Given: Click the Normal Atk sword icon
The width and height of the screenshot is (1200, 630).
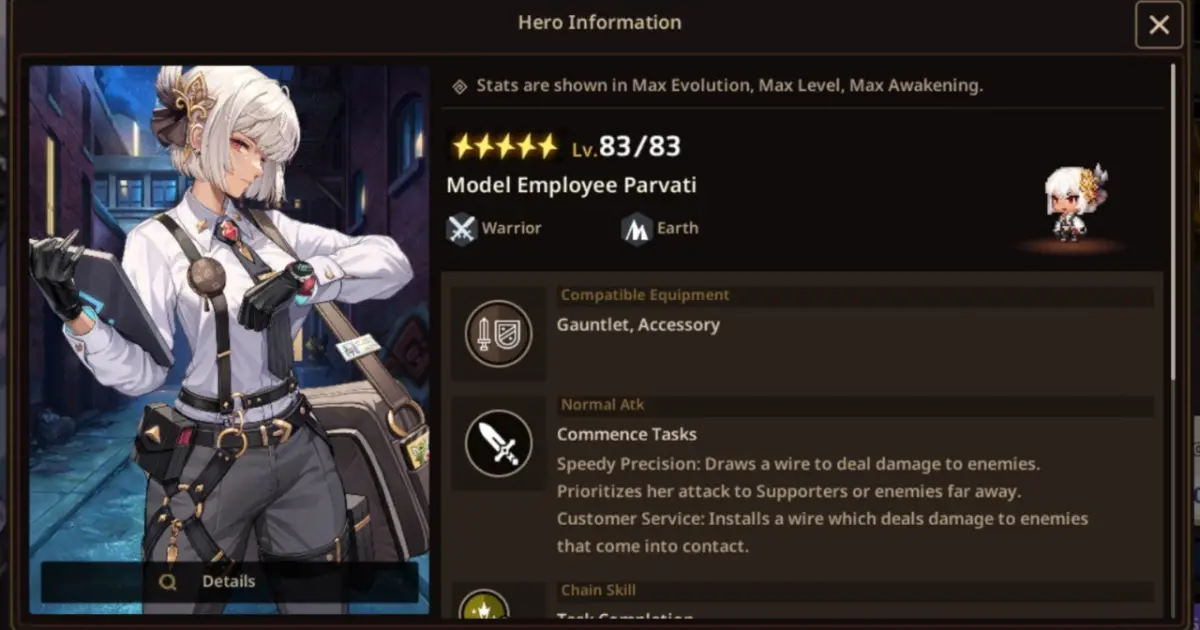Looking at the screenshot, I should [498, 443].
